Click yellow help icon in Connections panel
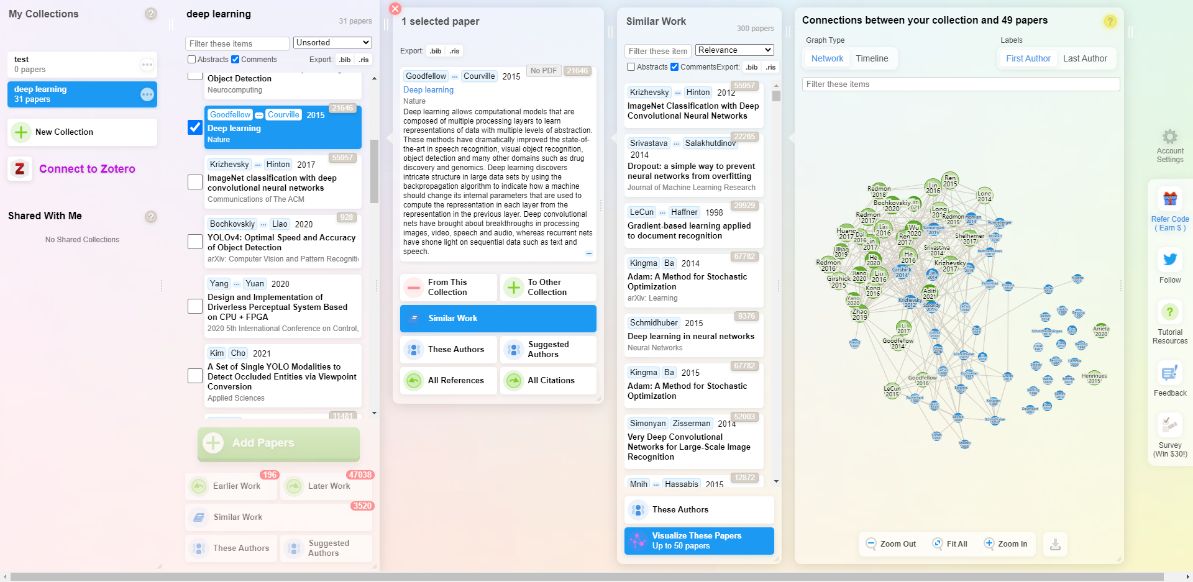 [x=1110, y=21]
